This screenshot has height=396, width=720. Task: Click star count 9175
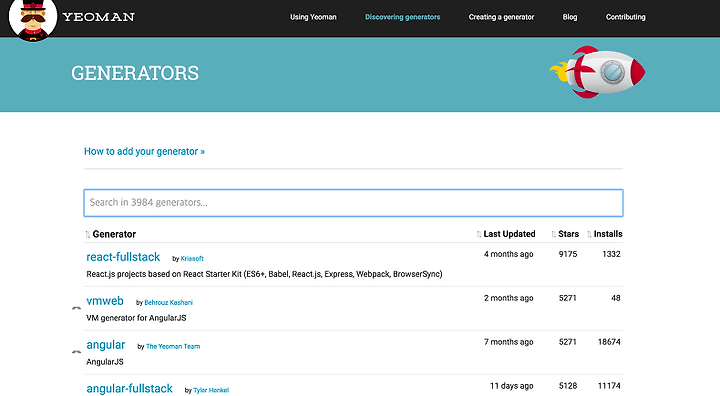[568, 254]
